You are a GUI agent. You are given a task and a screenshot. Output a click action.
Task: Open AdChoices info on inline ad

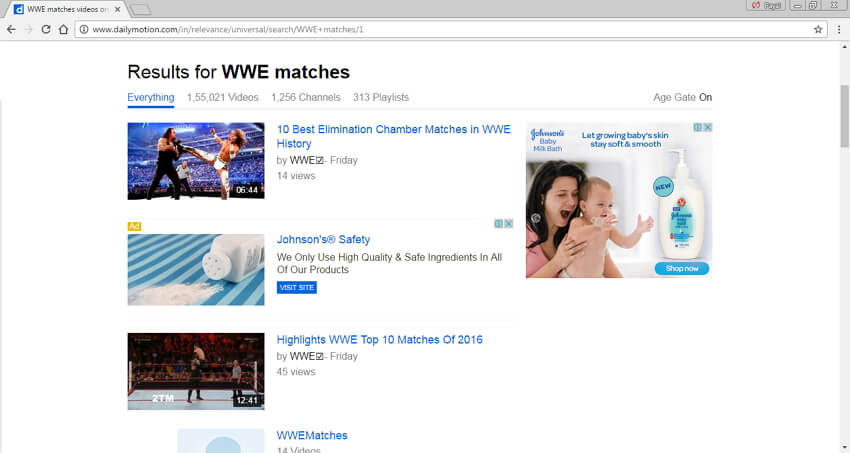[499, 223]
